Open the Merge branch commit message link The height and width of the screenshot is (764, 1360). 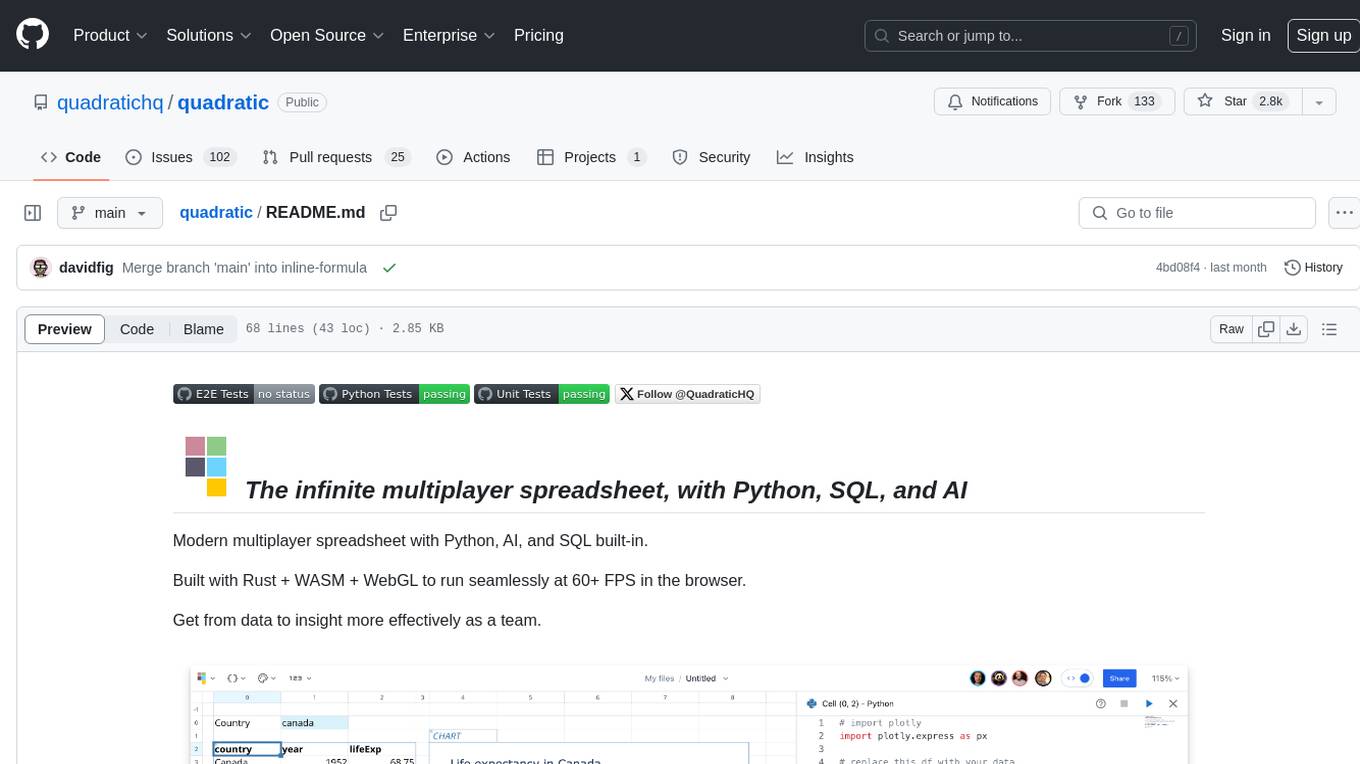(x=244, y=267)
